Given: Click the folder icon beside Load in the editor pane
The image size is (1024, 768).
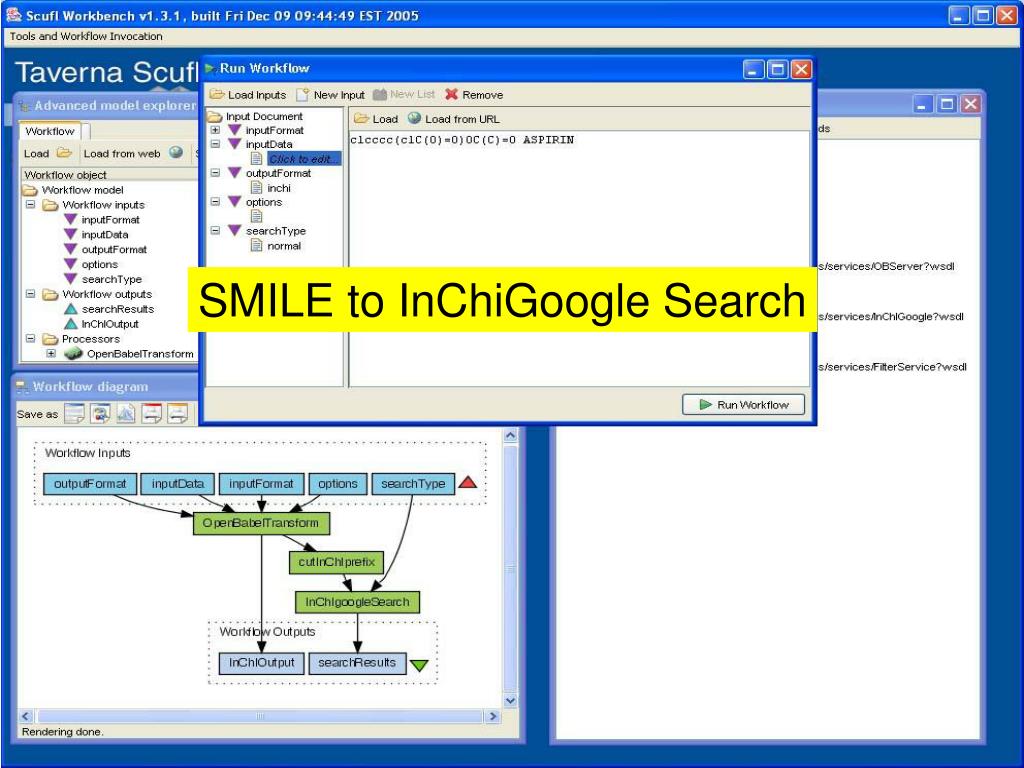Looking at the screenshot, I should point(361,118).
